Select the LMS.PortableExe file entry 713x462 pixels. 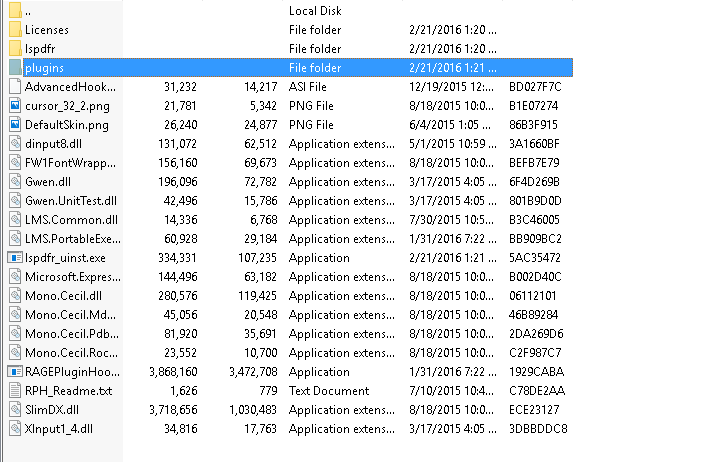point(71,239)
